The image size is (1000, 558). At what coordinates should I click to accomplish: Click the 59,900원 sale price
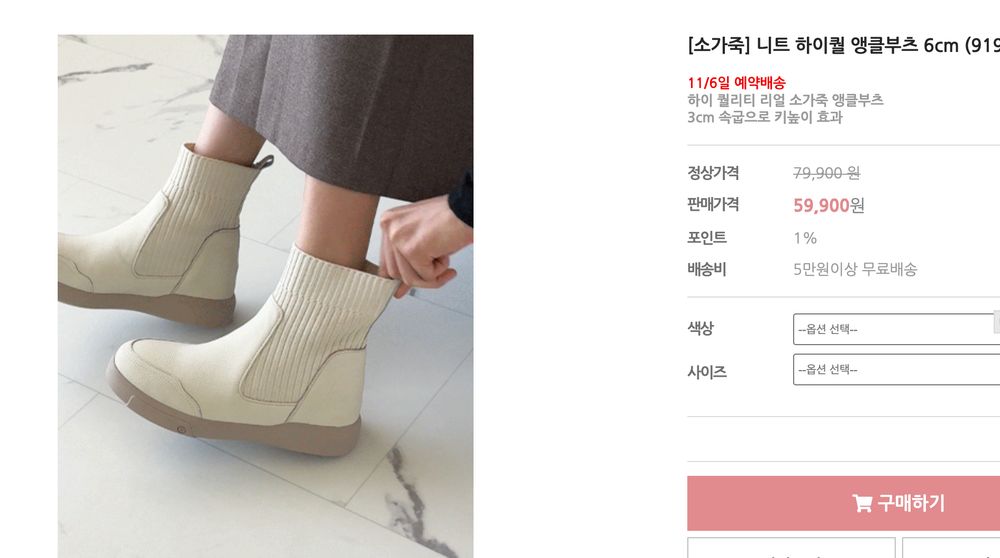pos(828,205)
